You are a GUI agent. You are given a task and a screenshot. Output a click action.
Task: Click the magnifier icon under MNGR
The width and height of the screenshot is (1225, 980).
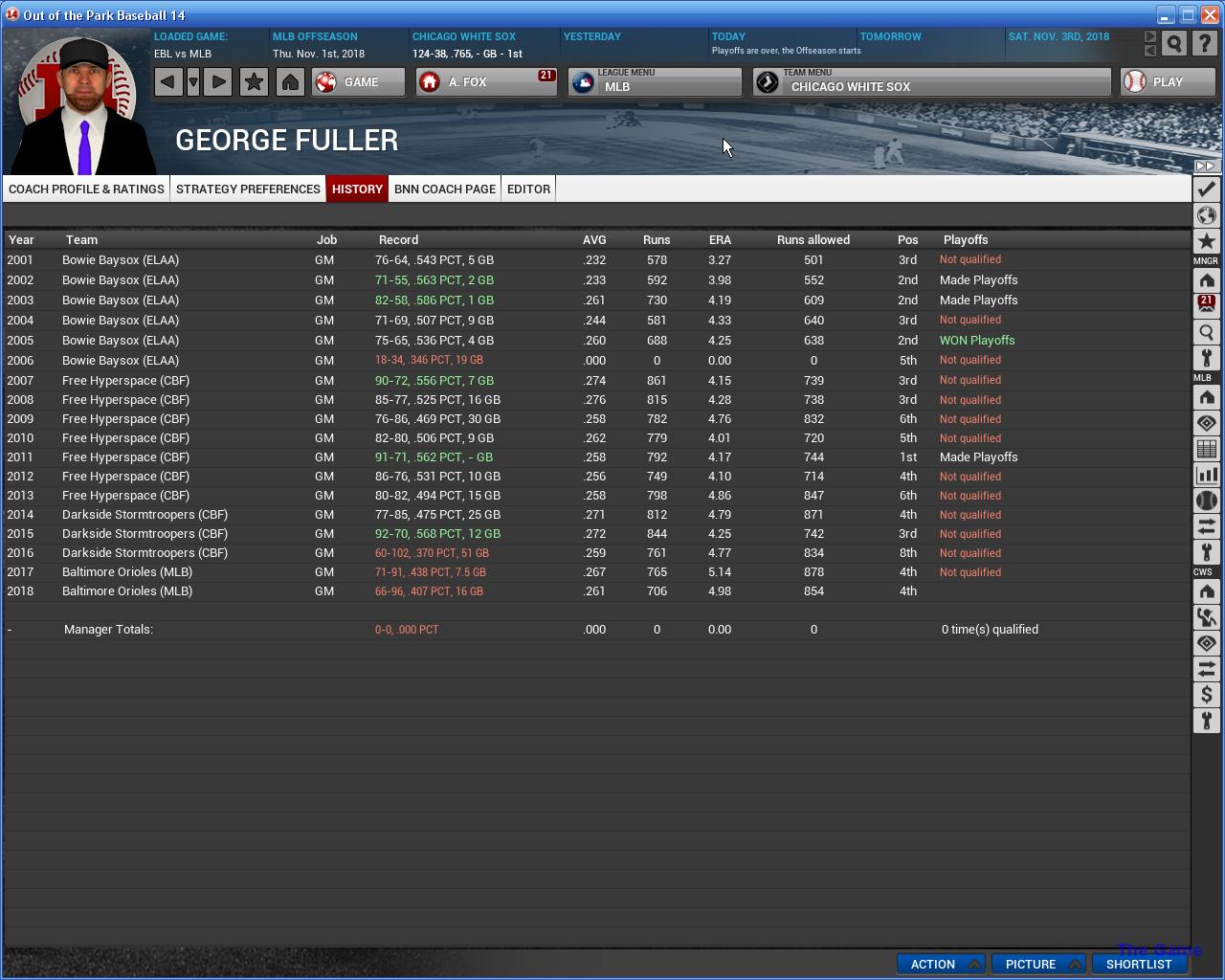coord(1206,332)
